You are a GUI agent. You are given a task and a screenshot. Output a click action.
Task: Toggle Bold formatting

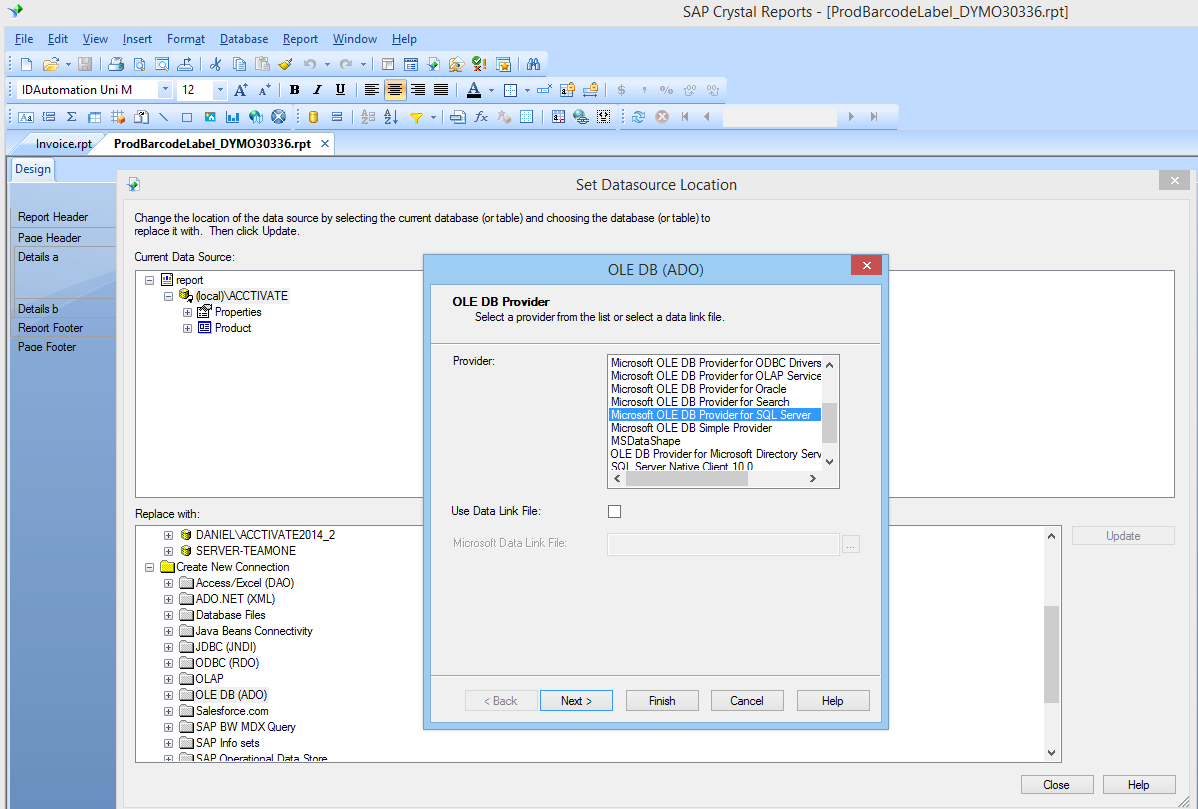point(294,90)
